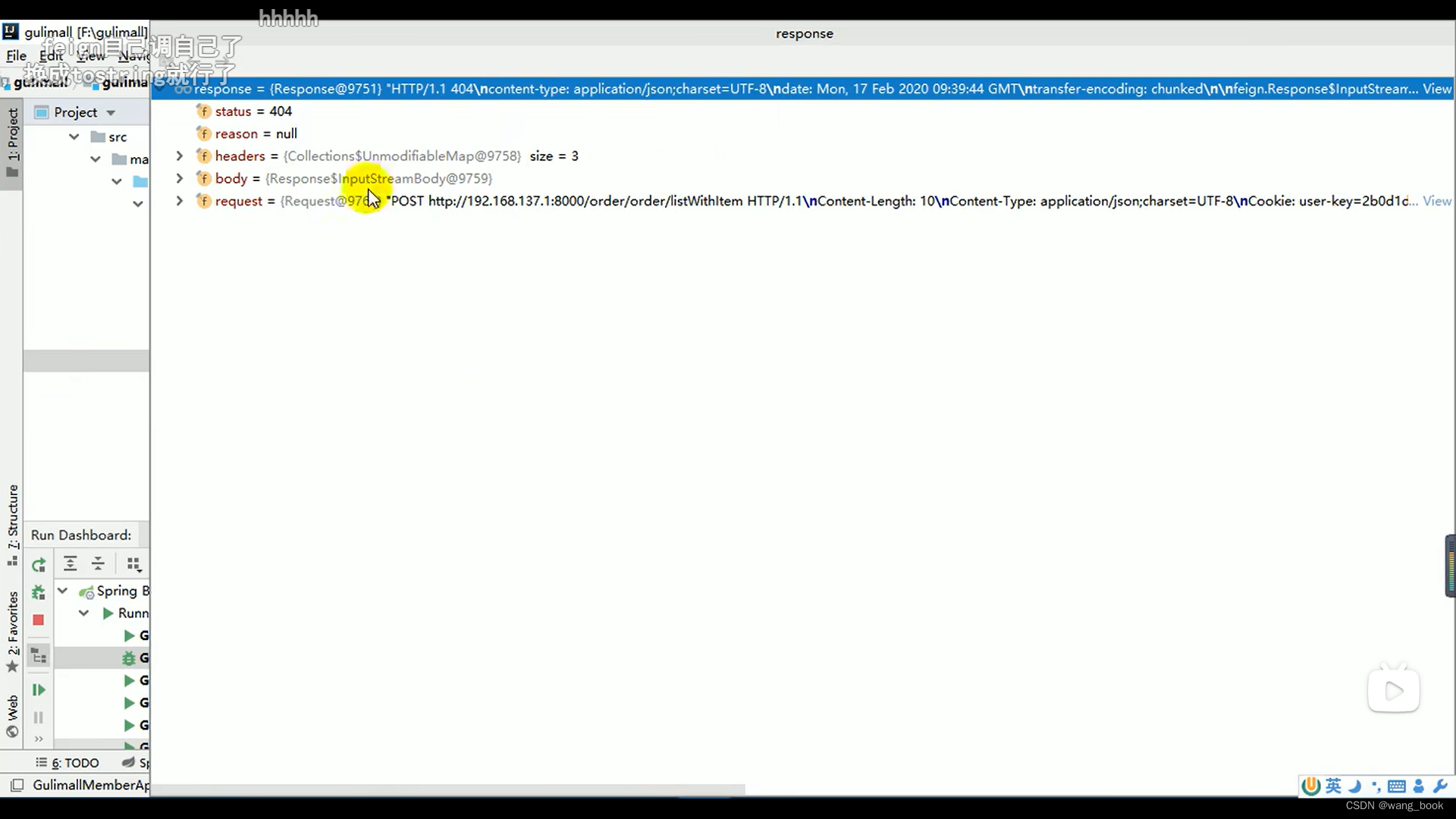Expand the headers field node

point(179,156)
